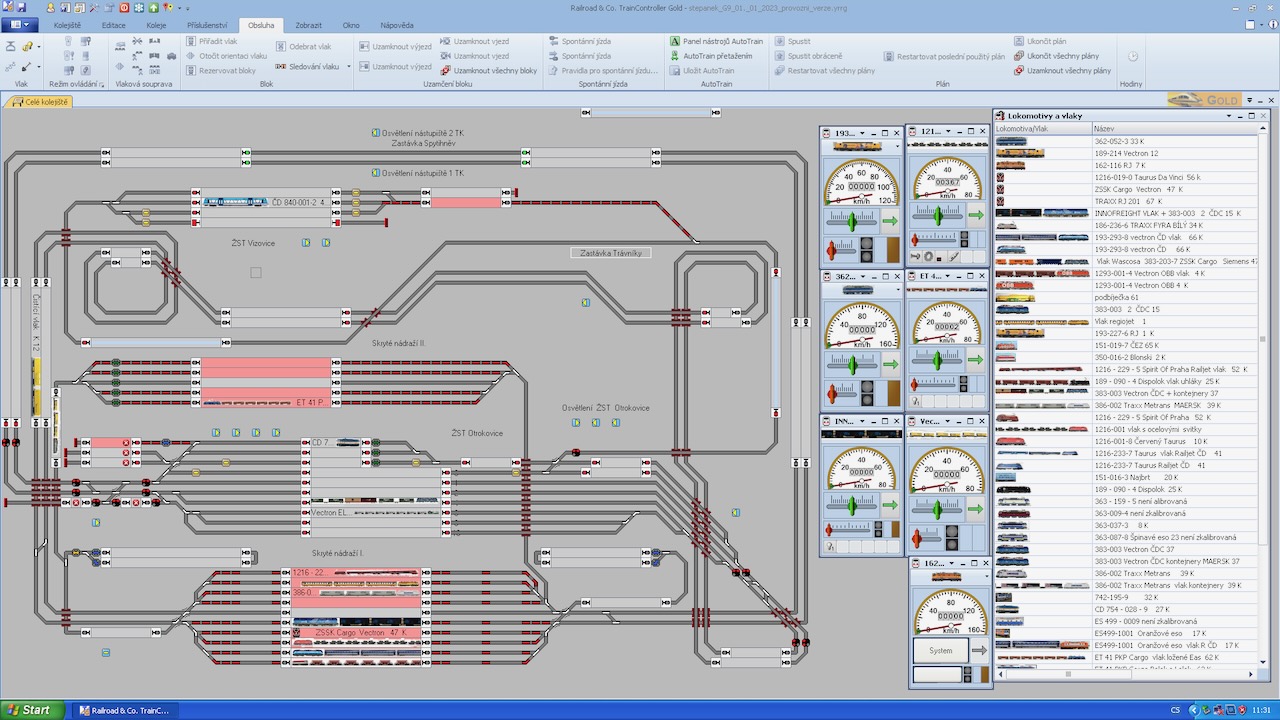Click the signal light icon in 193 train window
Image resolution: width=1280 pixels, height=720 pixels.
866,249
